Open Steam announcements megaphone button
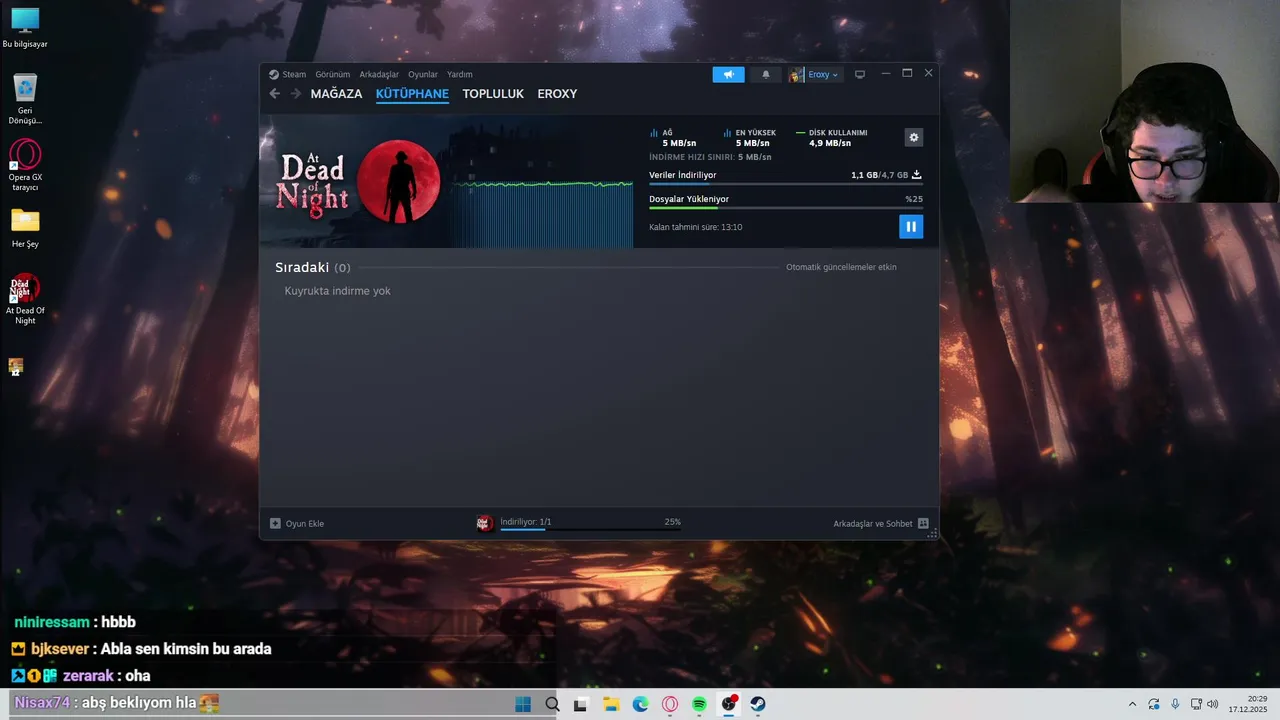 [x=728, y=74]
